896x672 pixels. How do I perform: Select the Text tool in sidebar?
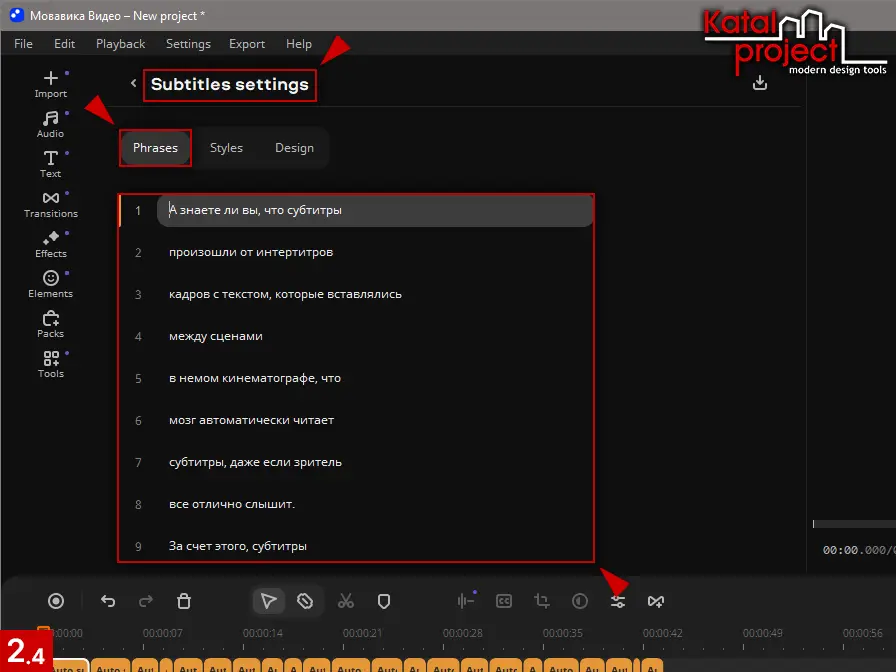[51, 164]
